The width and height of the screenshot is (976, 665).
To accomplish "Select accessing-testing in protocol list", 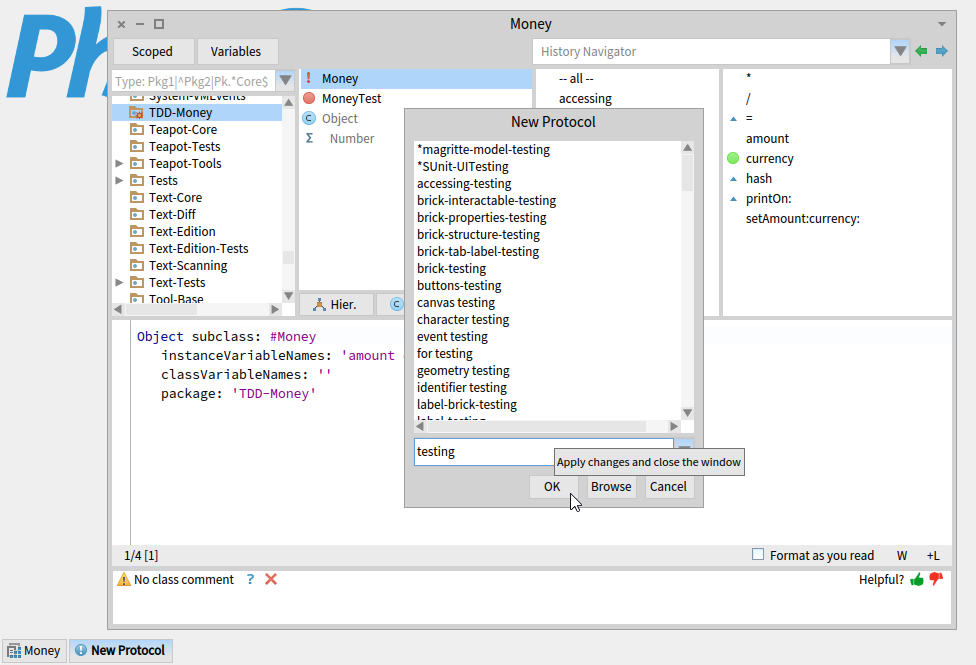I will pos(464,184).
